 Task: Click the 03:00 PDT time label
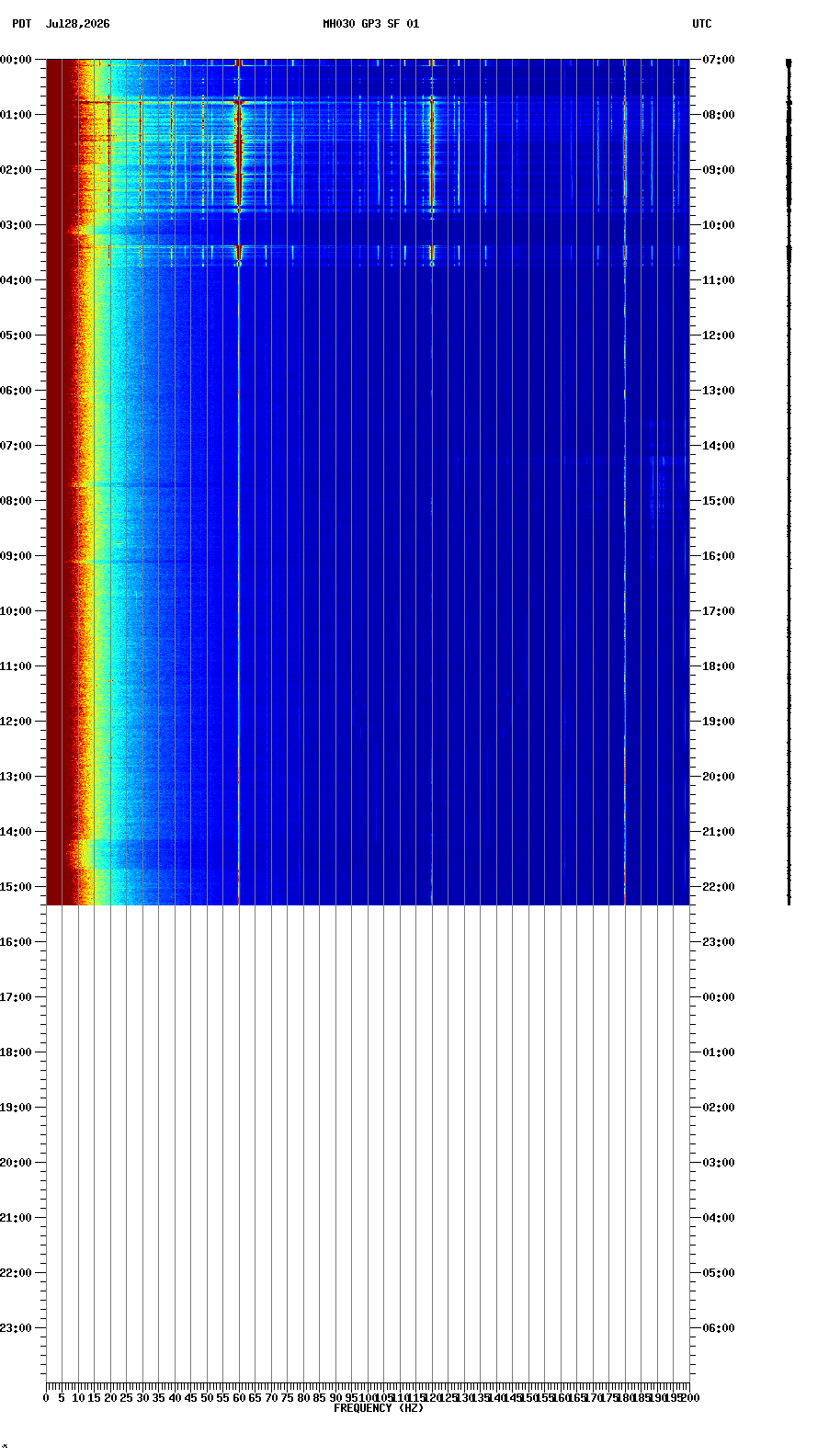click(x=16, y=225)
